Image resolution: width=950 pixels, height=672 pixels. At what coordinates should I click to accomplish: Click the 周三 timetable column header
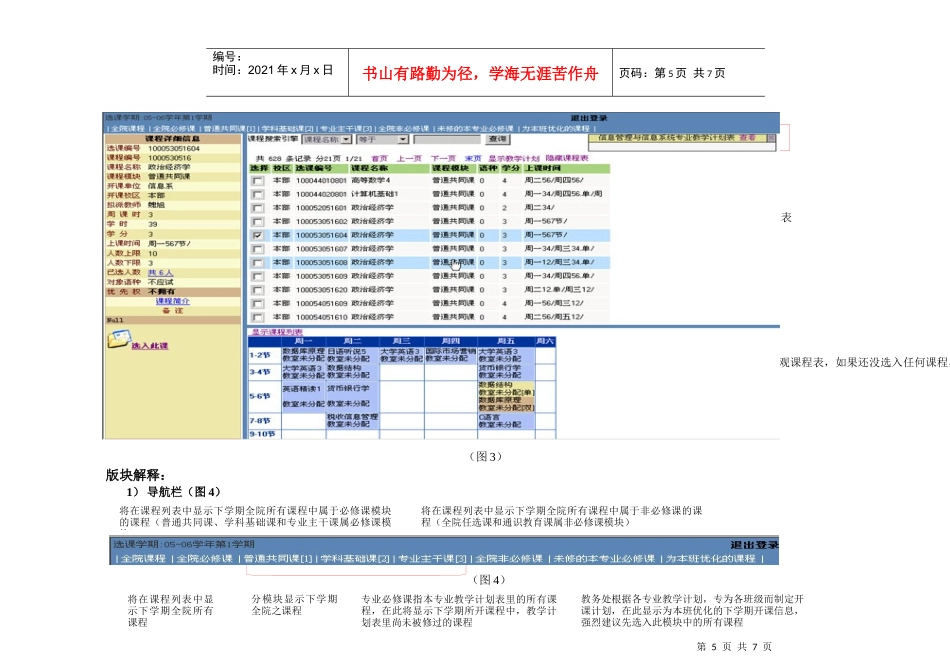tap(402, 342)
